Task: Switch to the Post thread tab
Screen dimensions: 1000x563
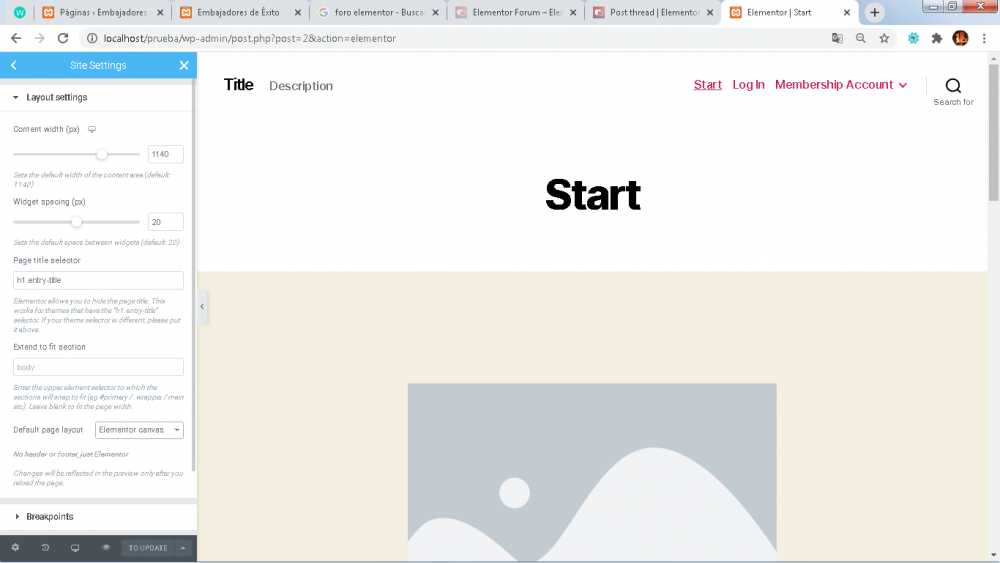Action: [651, 12]
